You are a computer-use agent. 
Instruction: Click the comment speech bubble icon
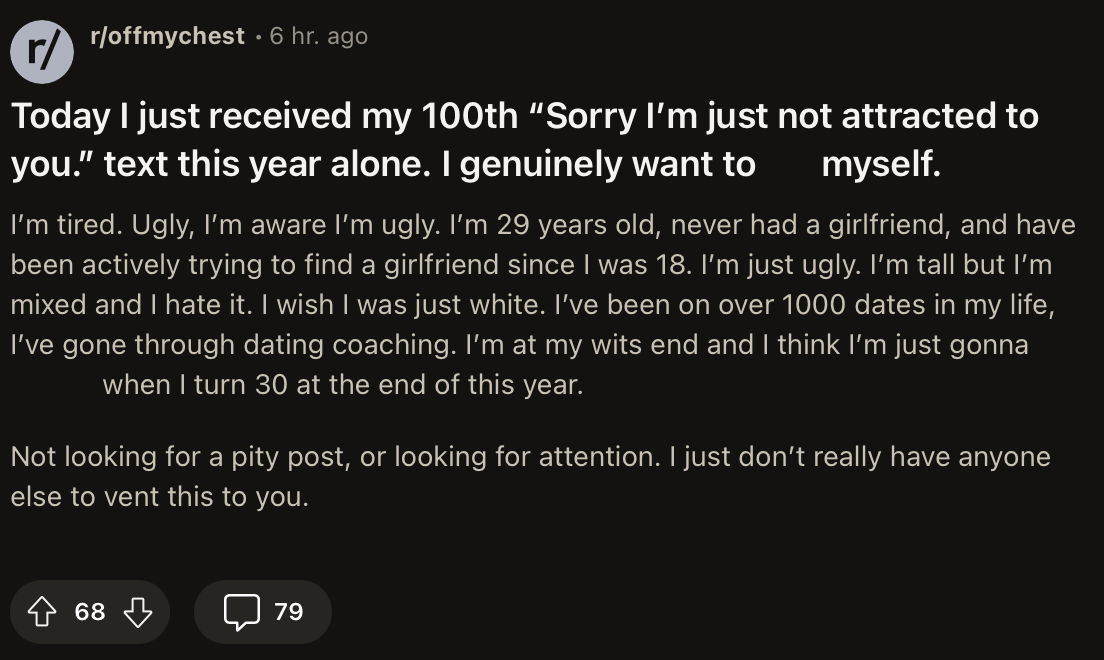(x=242, y=611)
